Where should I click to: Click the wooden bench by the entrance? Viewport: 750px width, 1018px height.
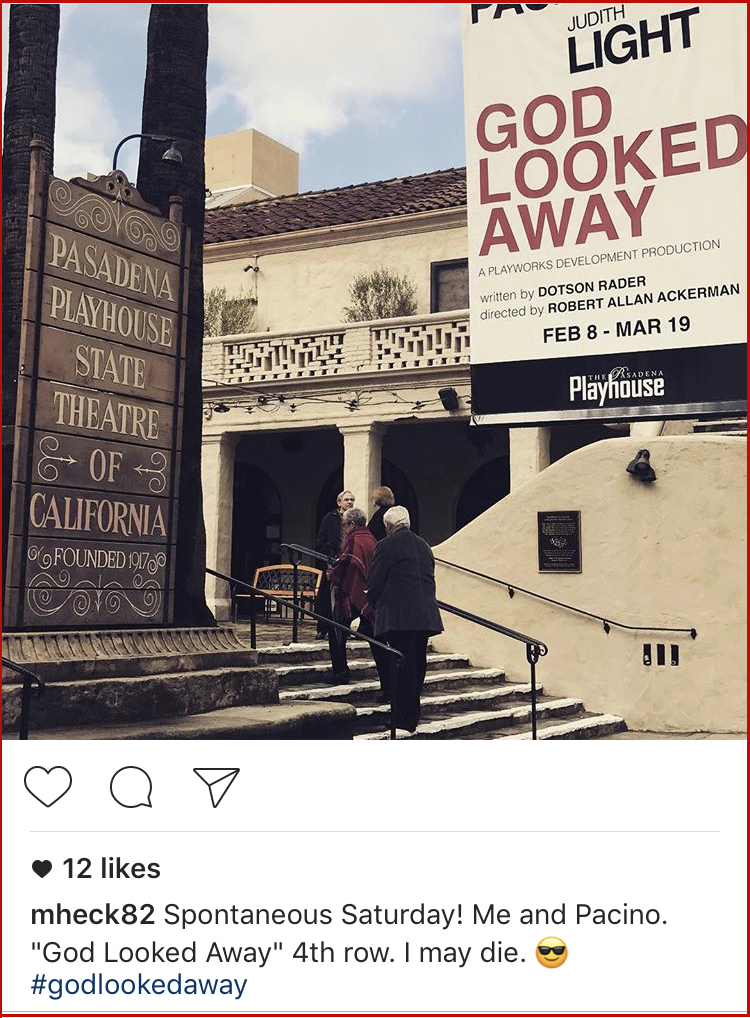click(287, 588)
